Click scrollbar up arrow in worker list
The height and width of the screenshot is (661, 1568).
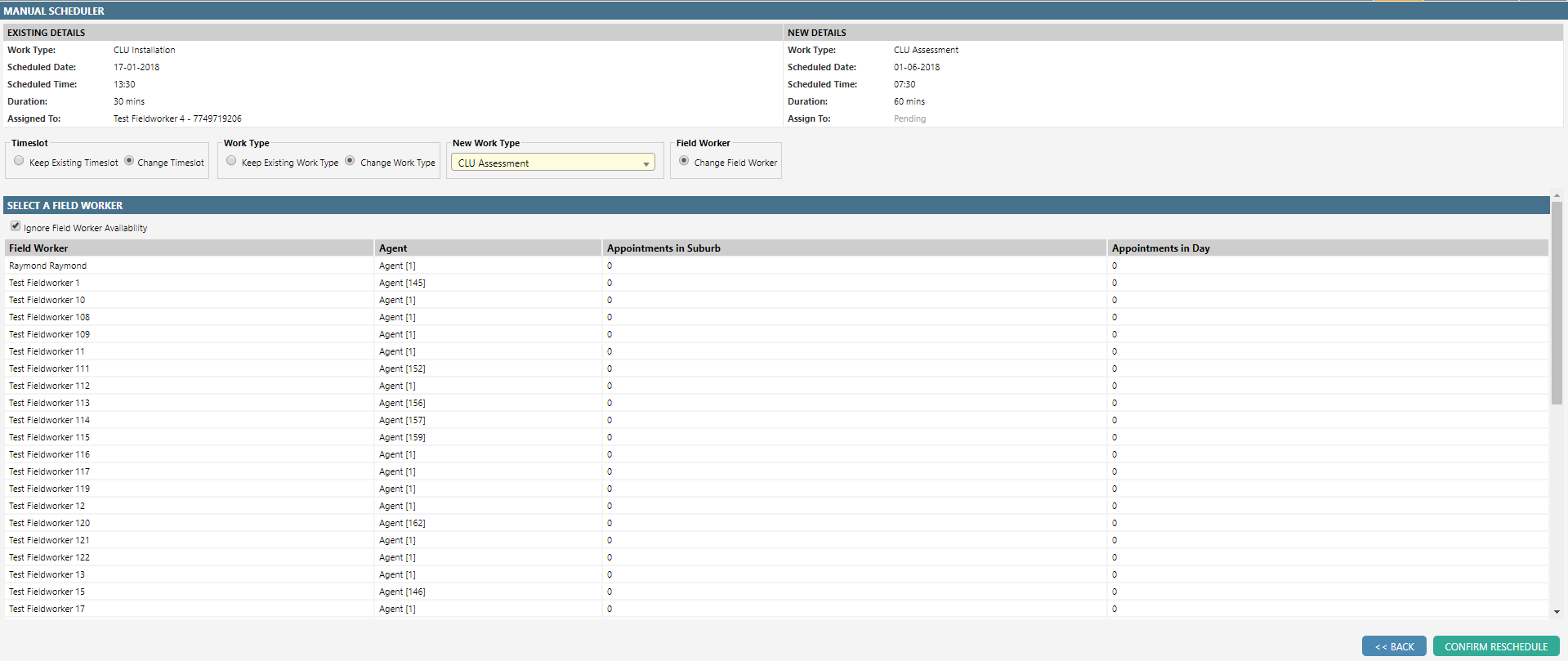pyautogui.click(x=1557, y=196)
